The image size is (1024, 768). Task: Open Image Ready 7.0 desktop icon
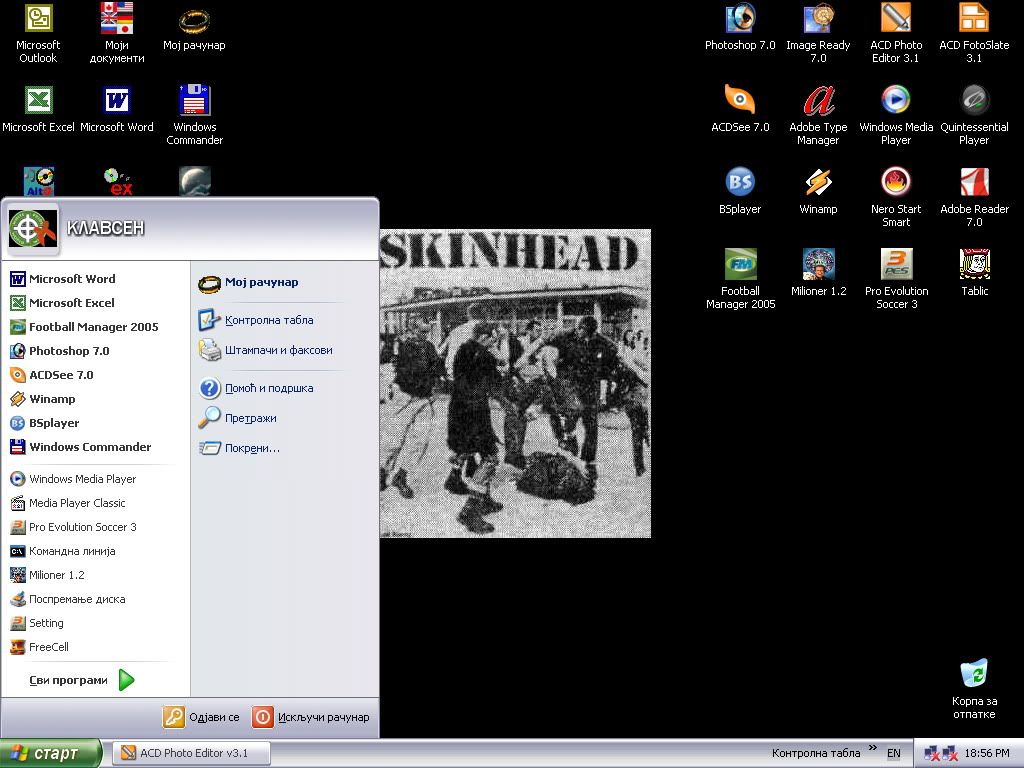[x=818, y=33]
